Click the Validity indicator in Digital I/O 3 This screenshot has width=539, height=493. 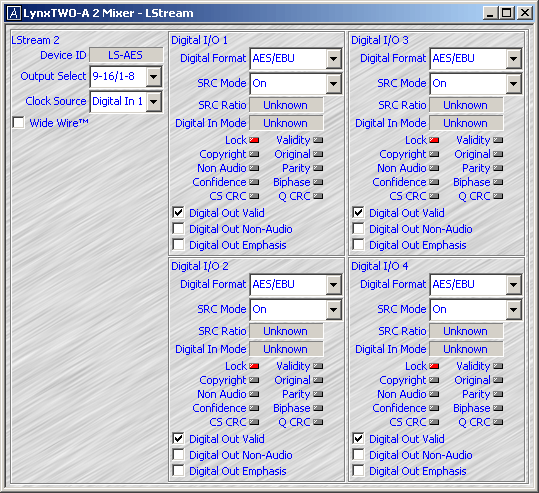[498, 140]
